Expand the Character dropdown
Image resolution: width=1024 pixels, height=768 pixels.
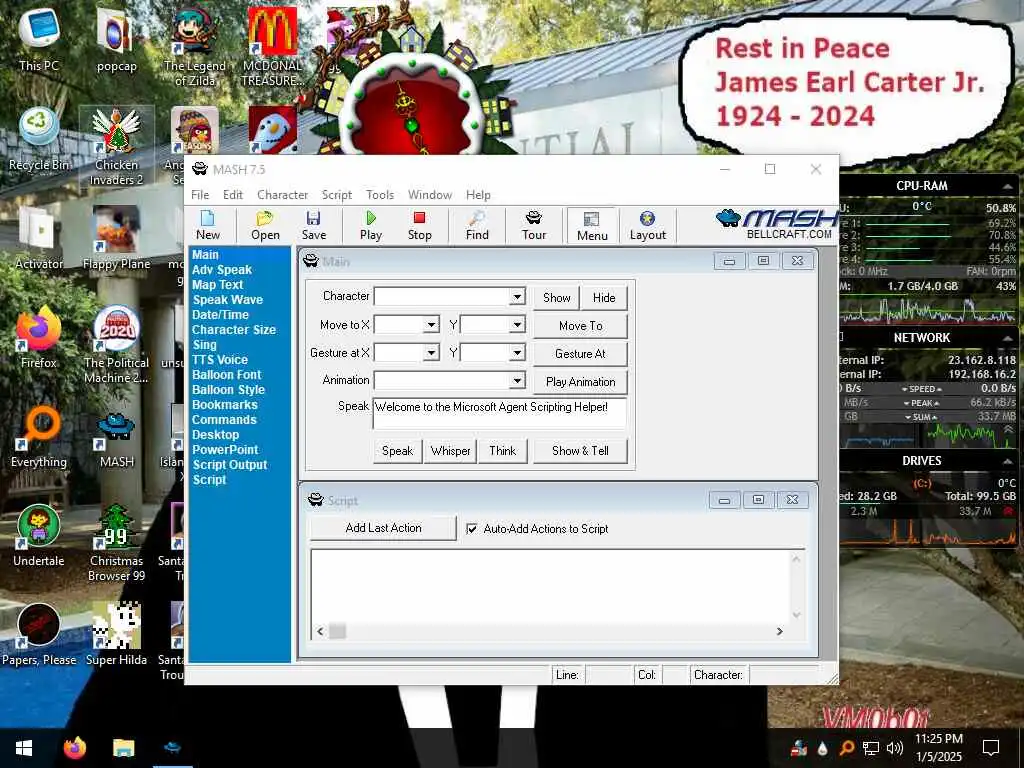pos(517,297)
